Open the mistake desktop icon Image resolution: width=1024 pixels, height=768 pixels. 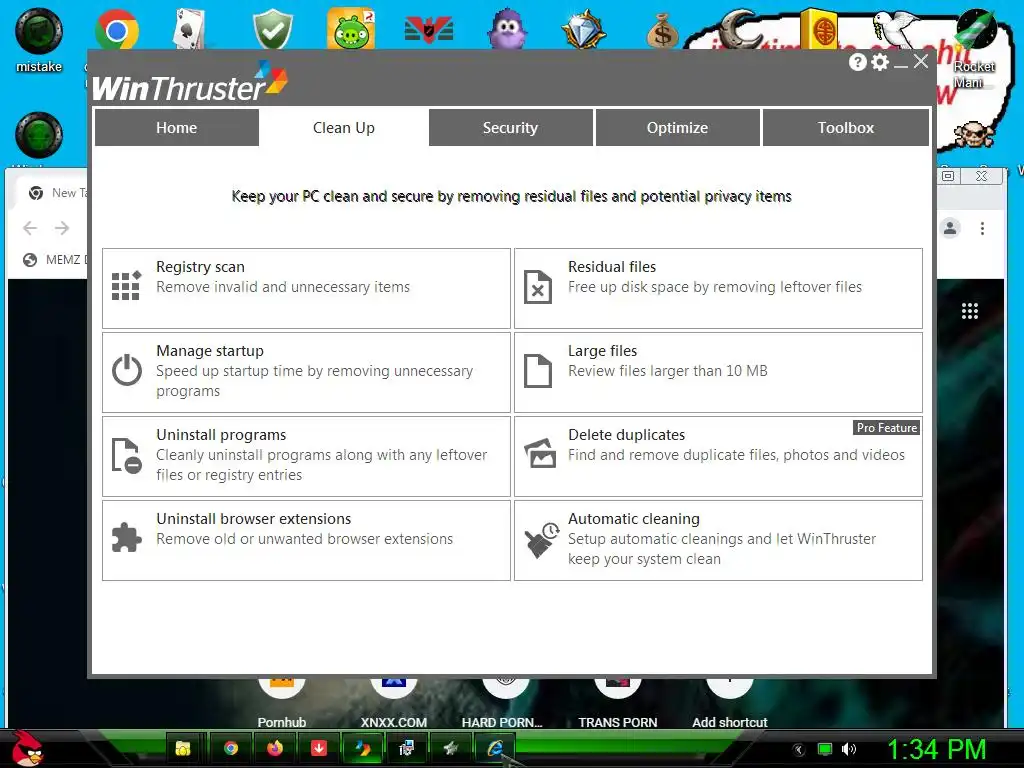click(x=39, y=40)
